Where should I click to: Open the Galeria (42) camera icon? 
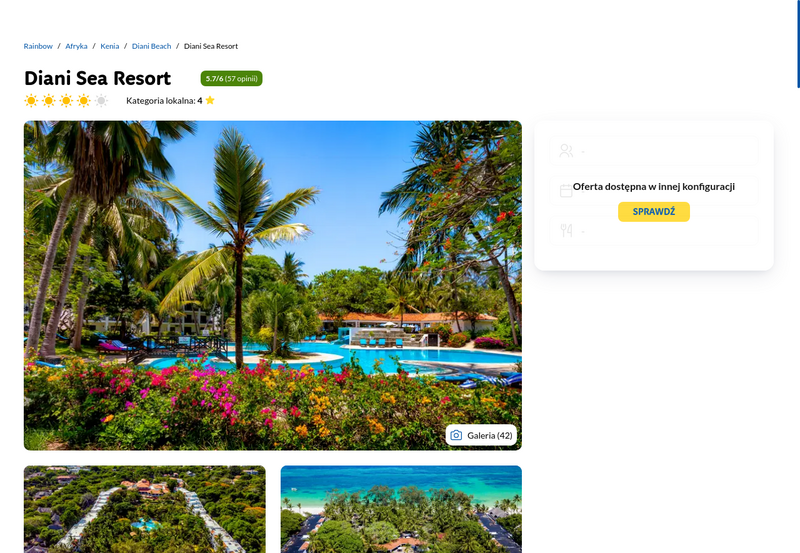456,435
